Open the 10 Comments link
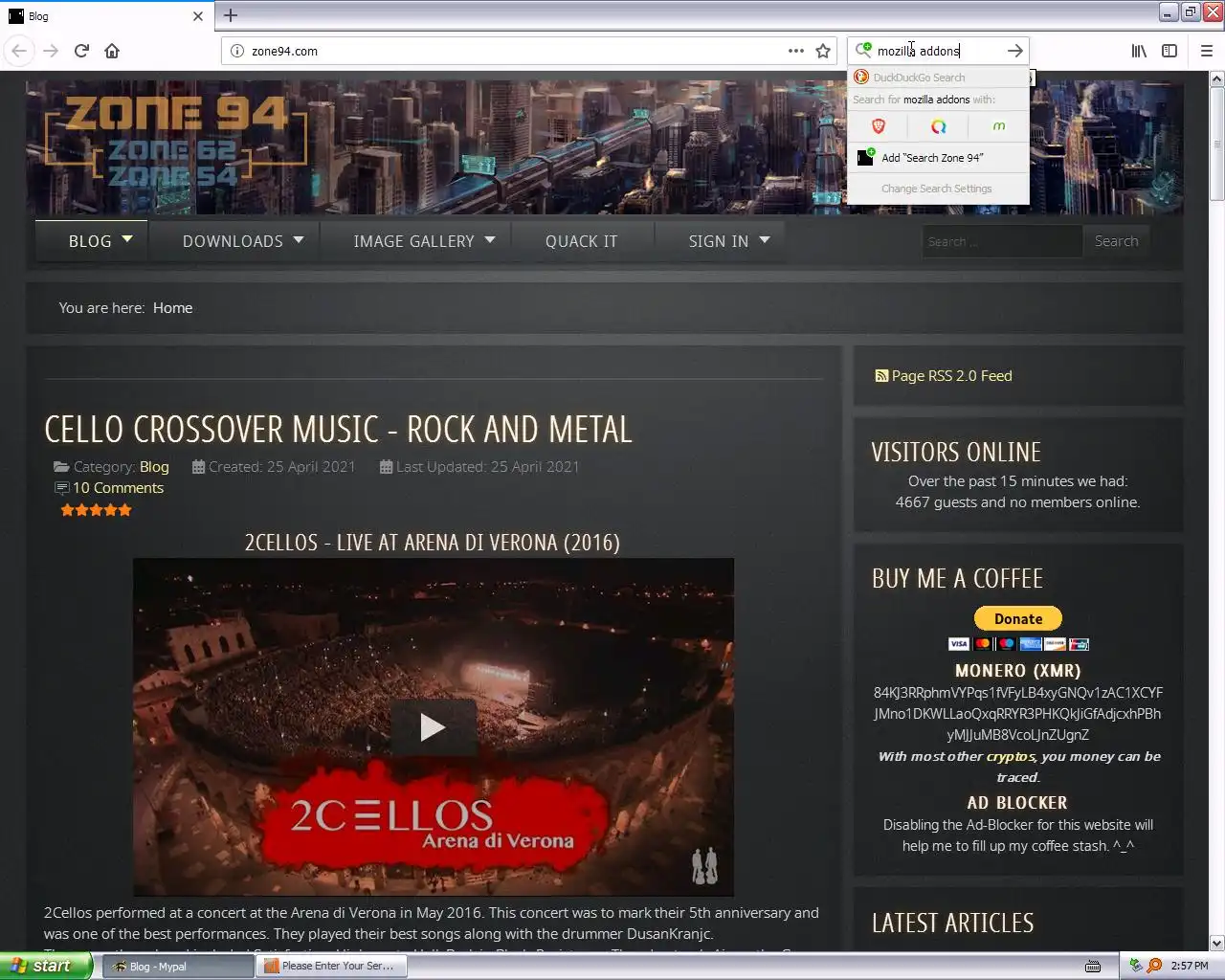The image size is (1225, 980). (x=118, y=488)
